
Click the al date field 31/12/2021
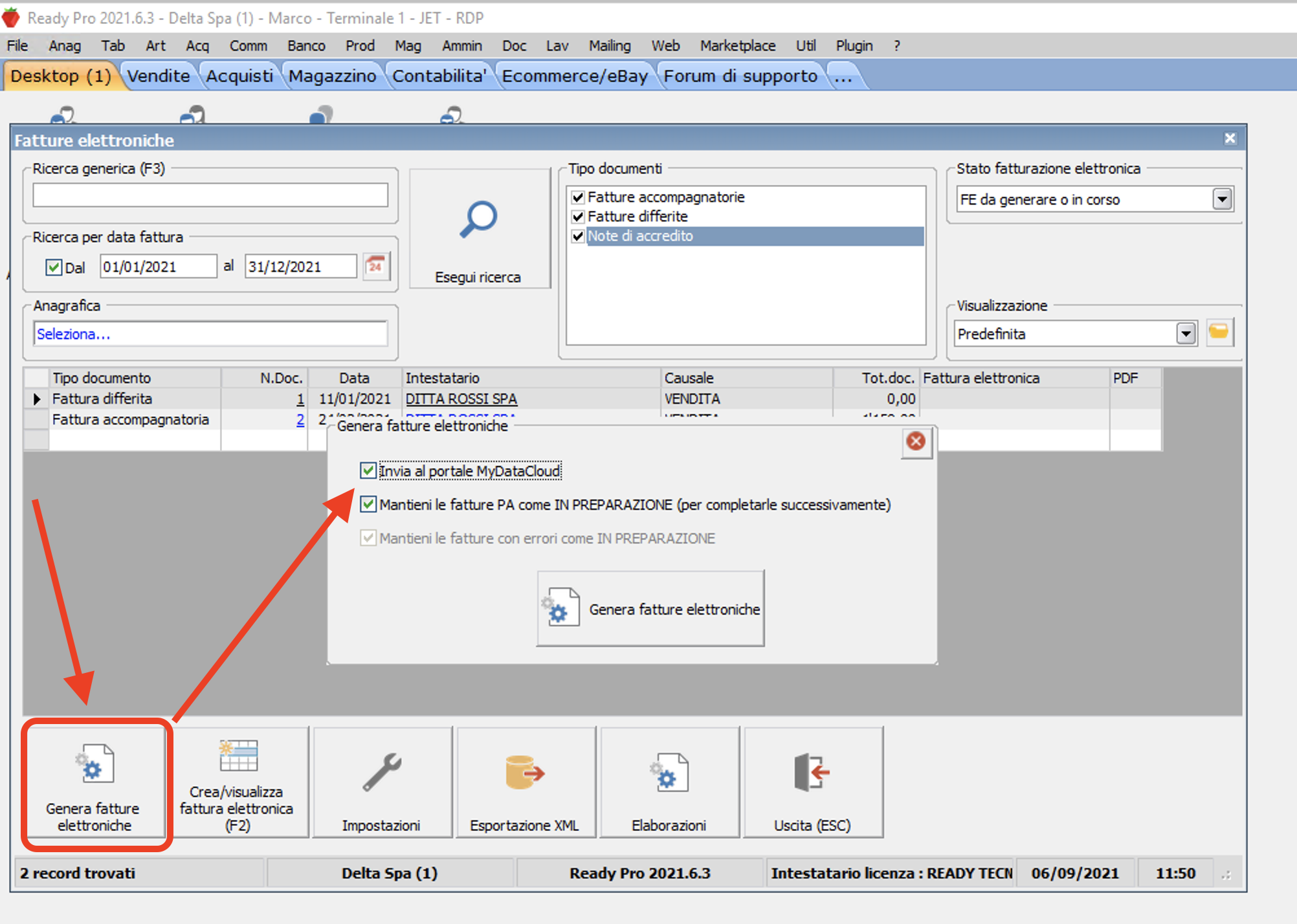300,266
